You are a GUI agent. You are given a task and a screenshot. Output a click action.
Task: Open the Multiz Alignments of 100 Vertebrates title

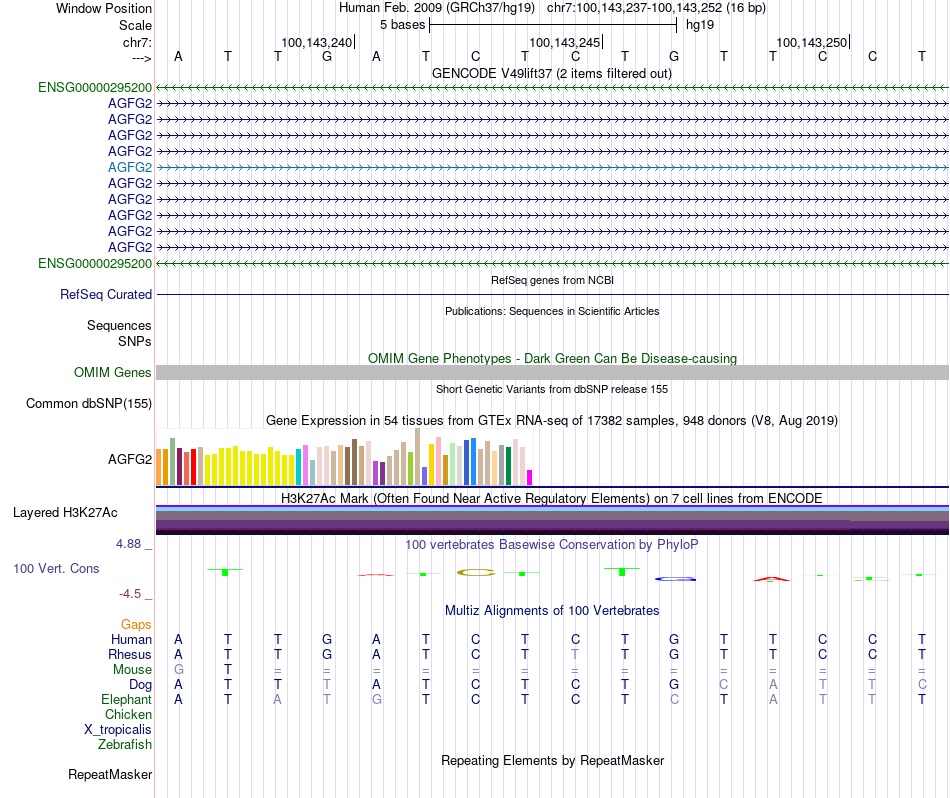pos(551,610)
